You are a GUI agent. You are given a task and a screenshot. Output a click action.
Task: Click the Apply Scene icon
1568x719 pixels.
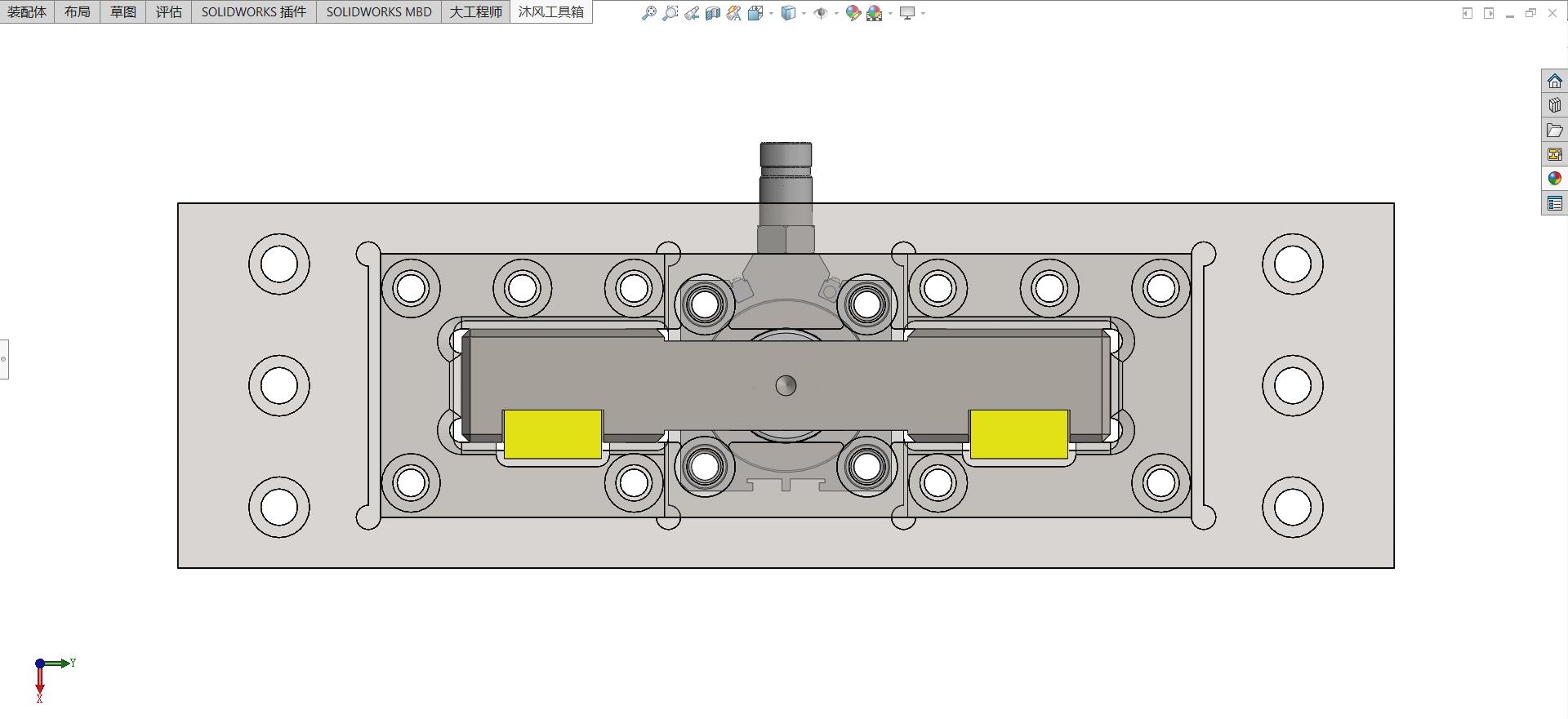(x=874, y=13)
